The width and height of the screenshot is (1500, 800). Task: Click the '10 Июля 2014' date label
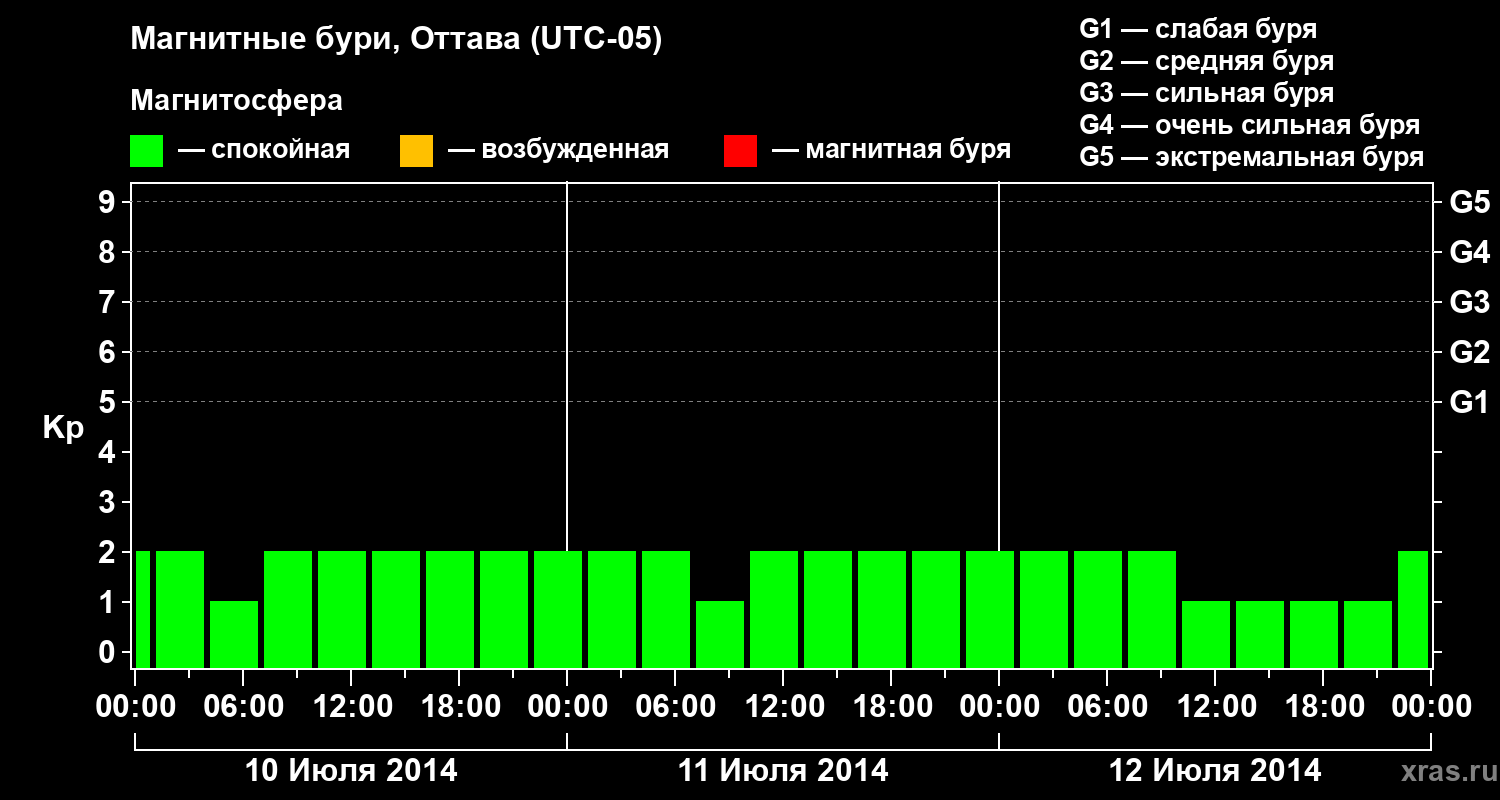coord(351,771)
